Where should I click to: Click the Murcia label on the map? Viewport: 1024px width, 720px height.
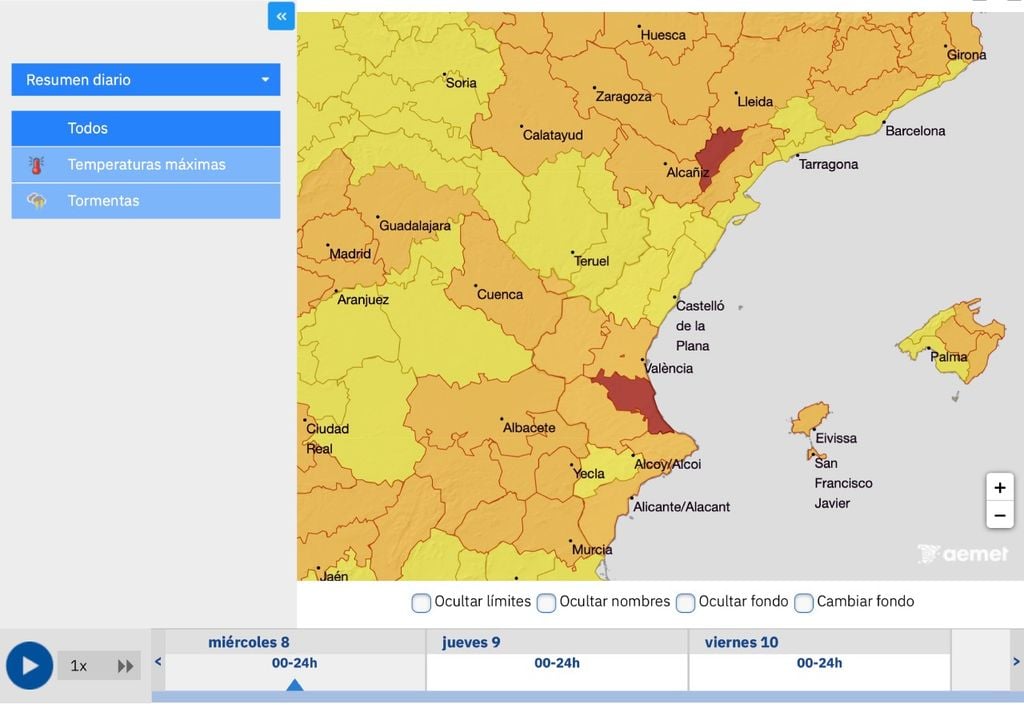[592, 549]
